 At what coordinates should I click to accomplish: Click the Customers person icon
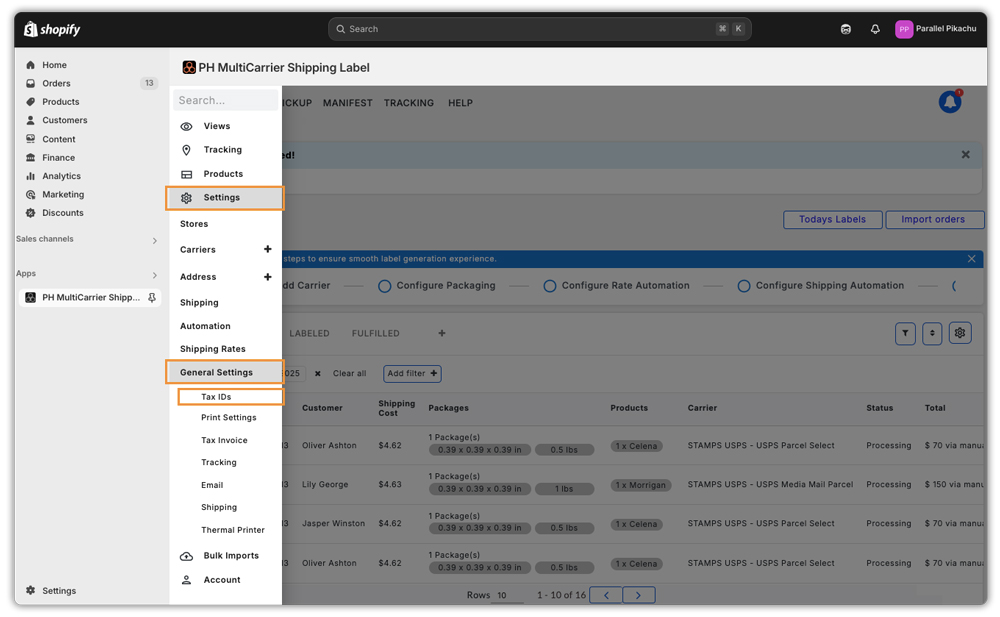pos(30,120)
